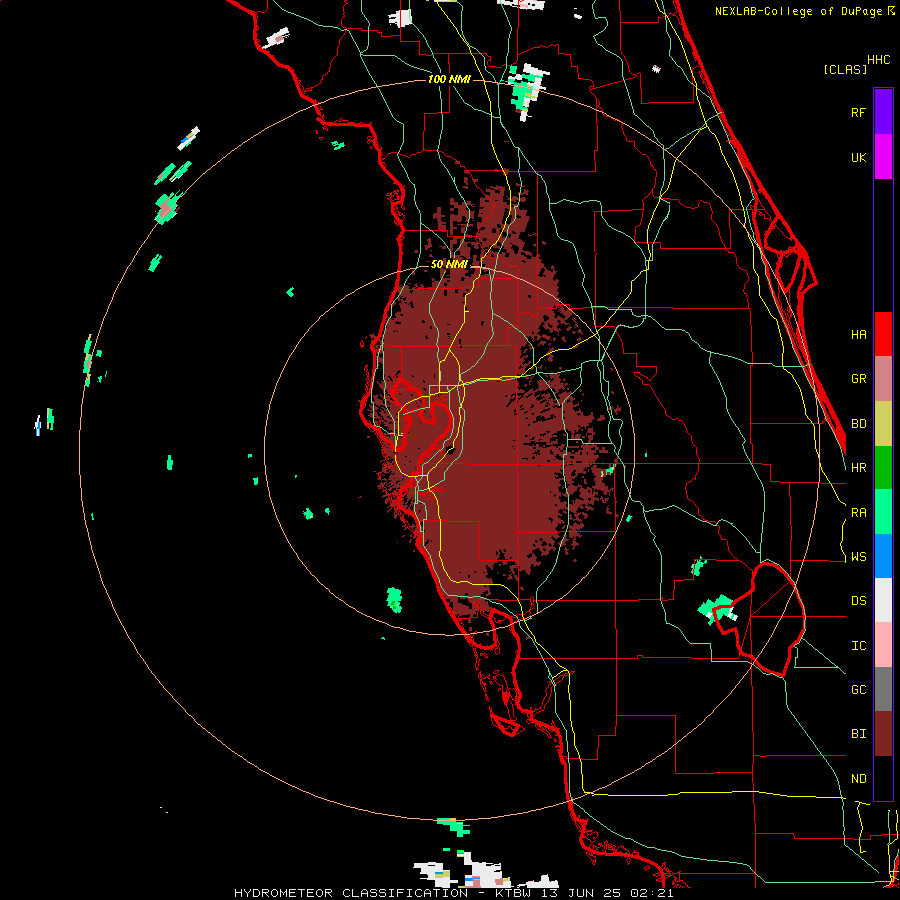Click the NEXLAB-College of DuPage credit text
The height and width of the screenshot is (900, 900).
point(798,11)
